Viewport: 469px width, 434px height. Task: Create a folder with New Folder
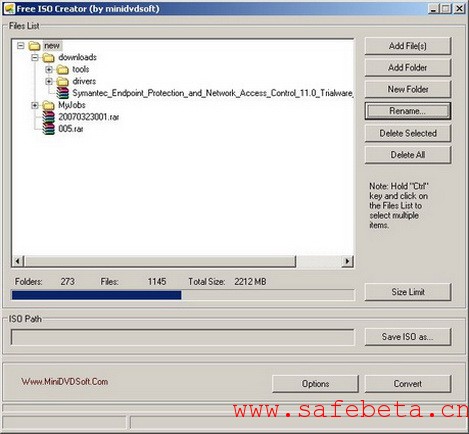click(x=408, y=89)
